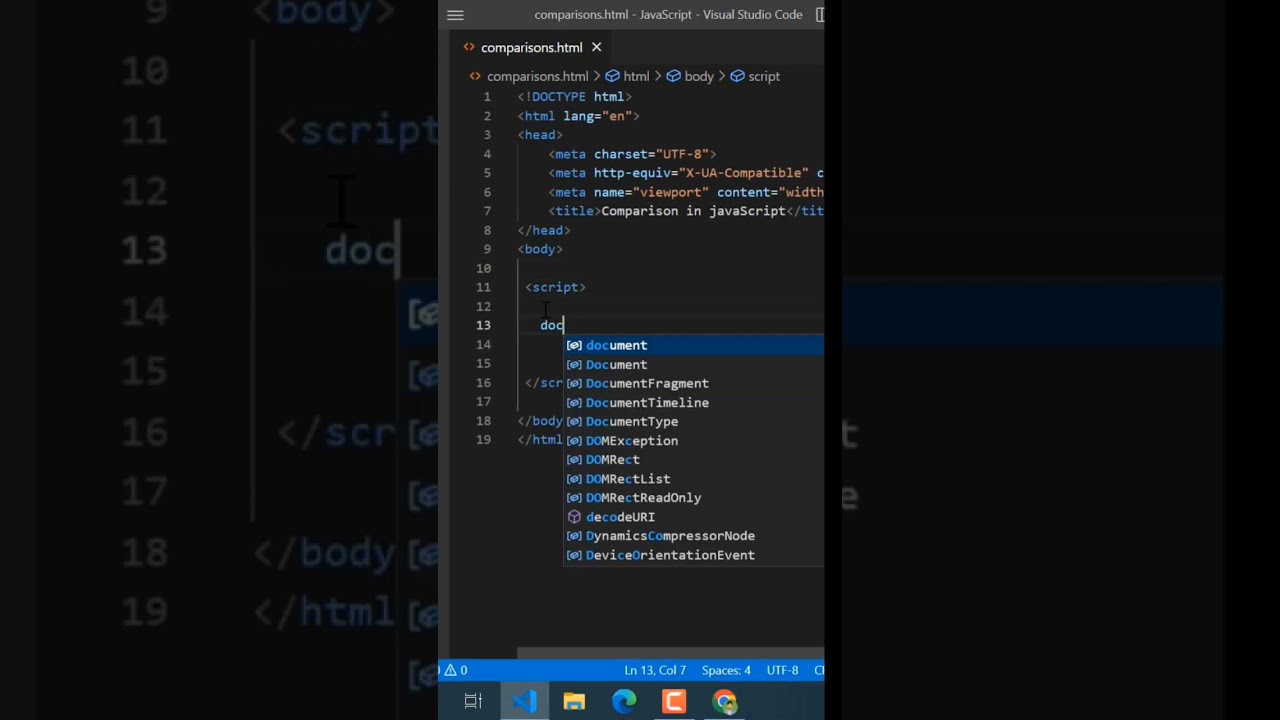
Task: Open Task View on the taskbar
Action: 473,702
